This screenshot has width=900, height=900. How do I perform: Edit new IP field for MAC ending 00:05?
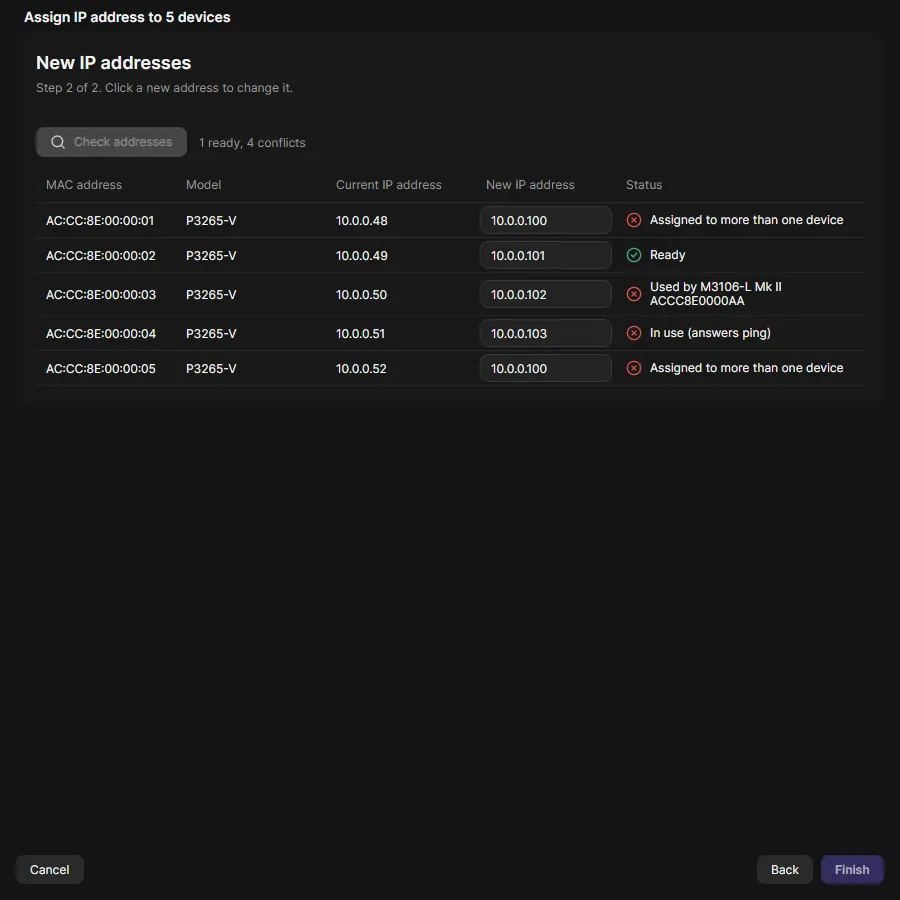(x=545, y=368)
